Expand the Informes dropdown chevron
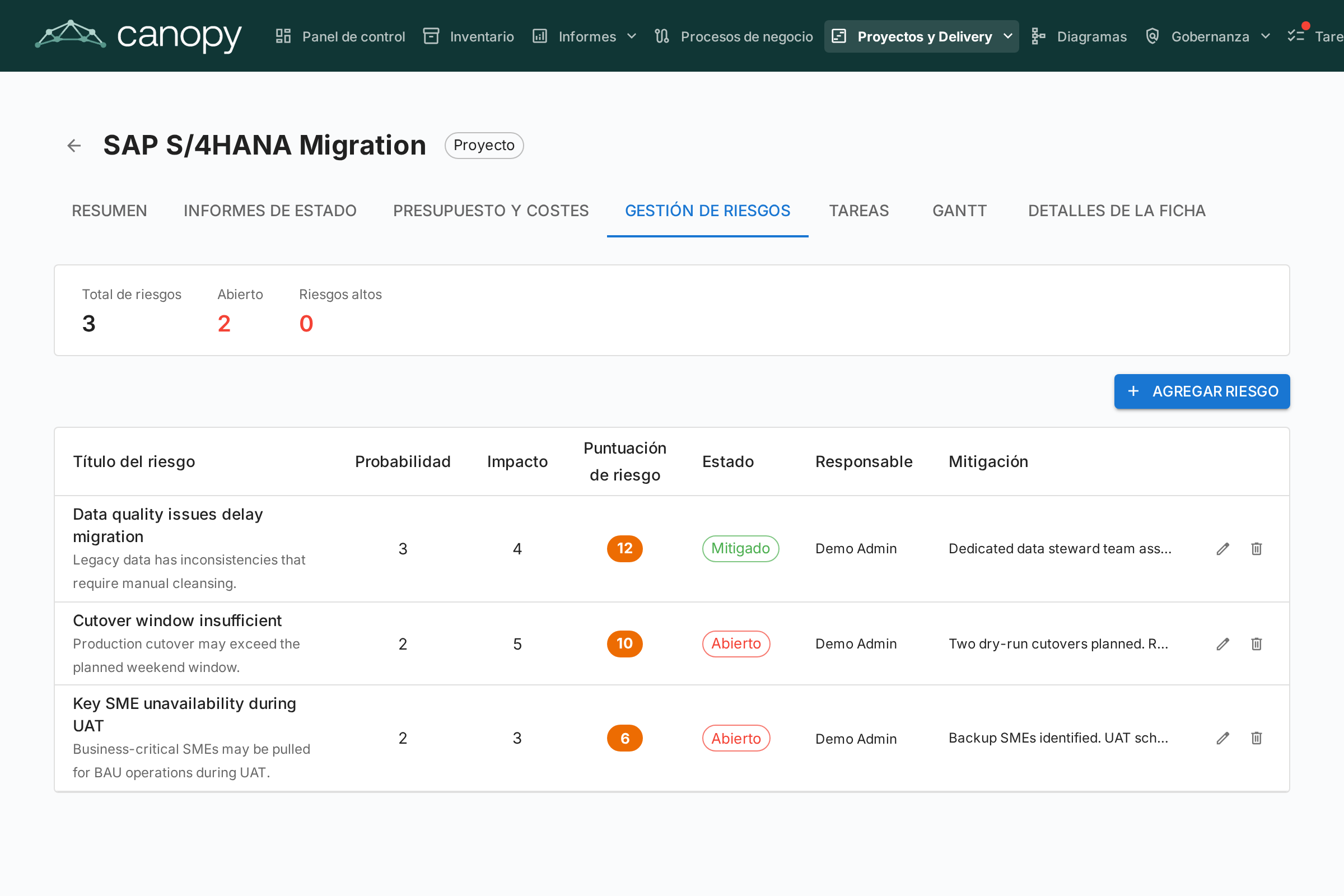Image resolution: width=1344 pixels, height=896 pixels. (x=632, y=36)
